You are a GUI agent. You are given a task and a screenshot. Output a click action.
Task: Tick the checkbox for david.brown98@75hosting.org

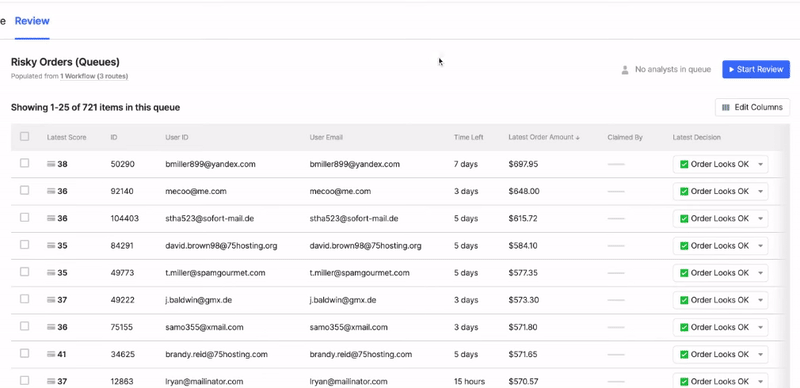(x=24, y=245)
